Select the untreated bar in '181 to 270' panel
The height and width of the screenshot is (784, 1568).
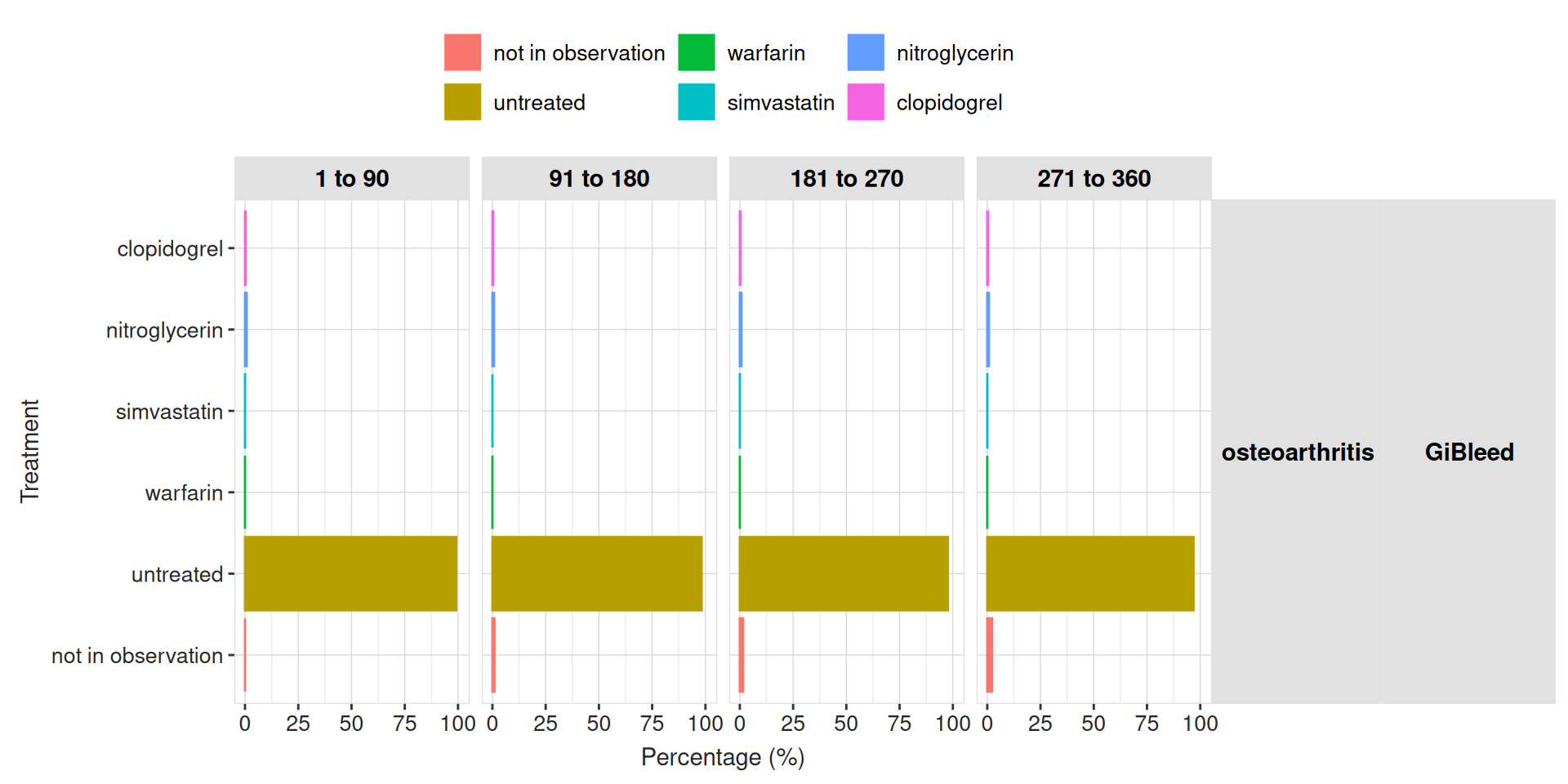pos(844,573)
